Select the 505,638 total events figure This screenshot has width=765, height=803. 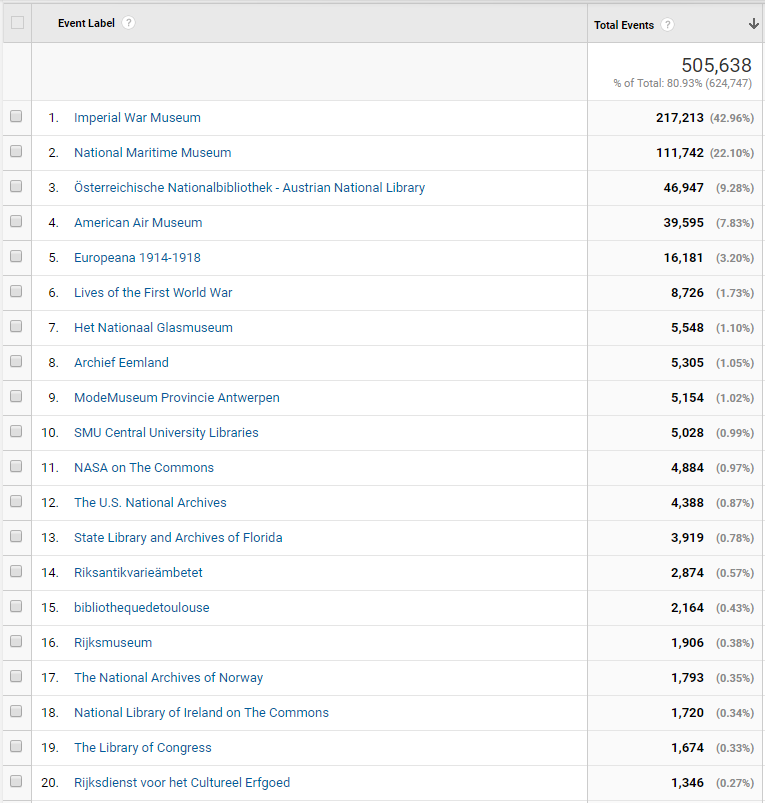point(716,65)
